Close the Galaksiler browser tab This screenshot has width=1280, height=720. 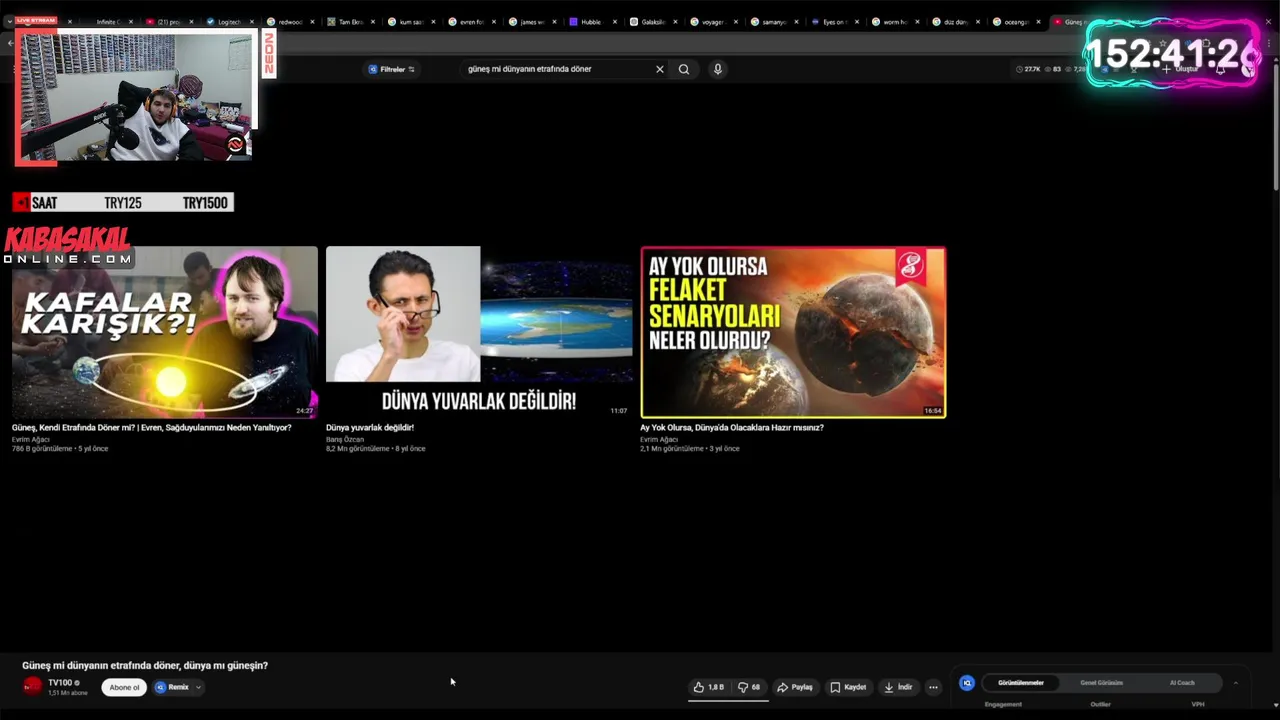coord(676,21)
